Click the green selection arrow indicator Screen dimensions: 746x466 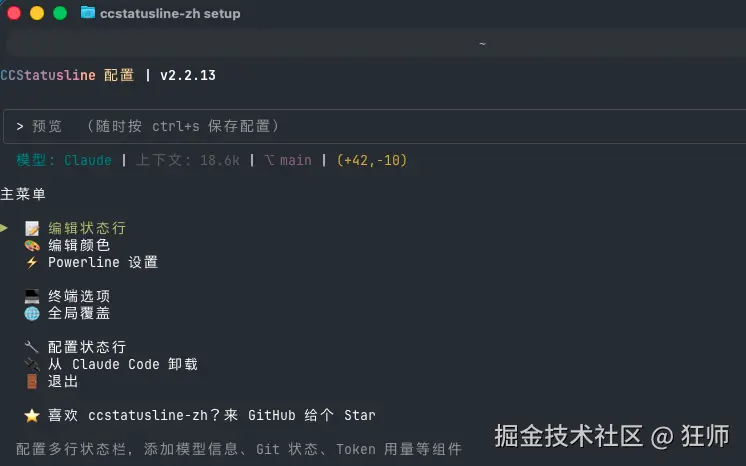[4, 228]
